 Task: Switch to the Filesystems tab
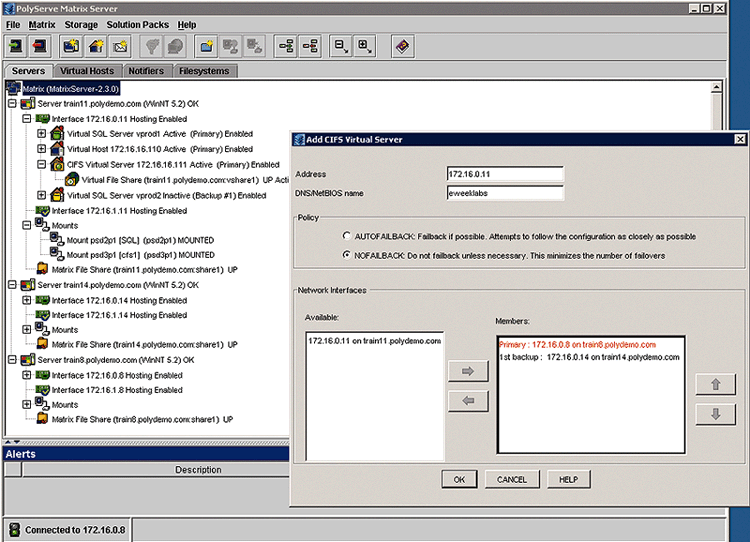click(204, 71)
